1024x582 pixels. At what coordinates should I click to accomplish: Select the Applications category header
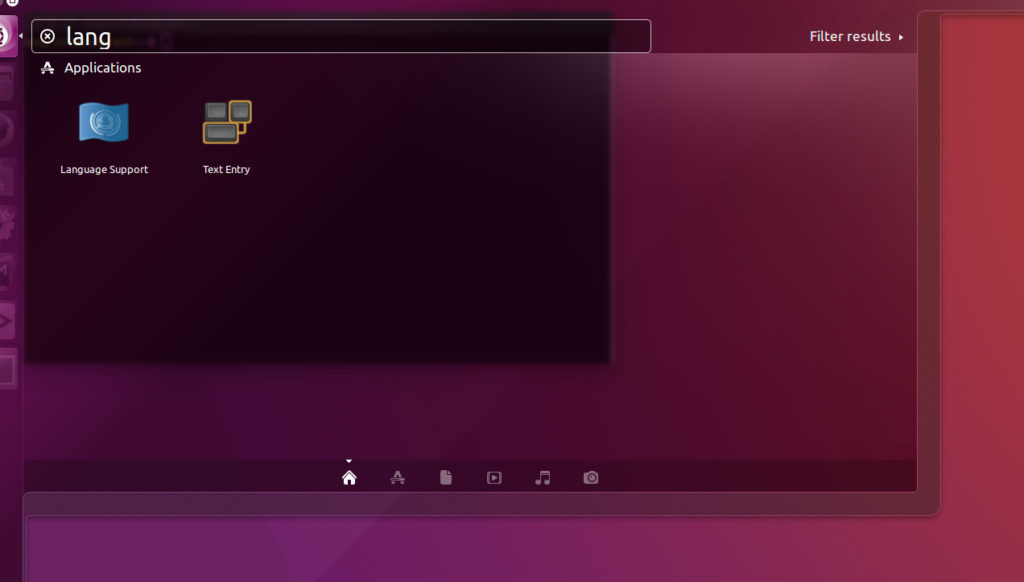point(100,68)
